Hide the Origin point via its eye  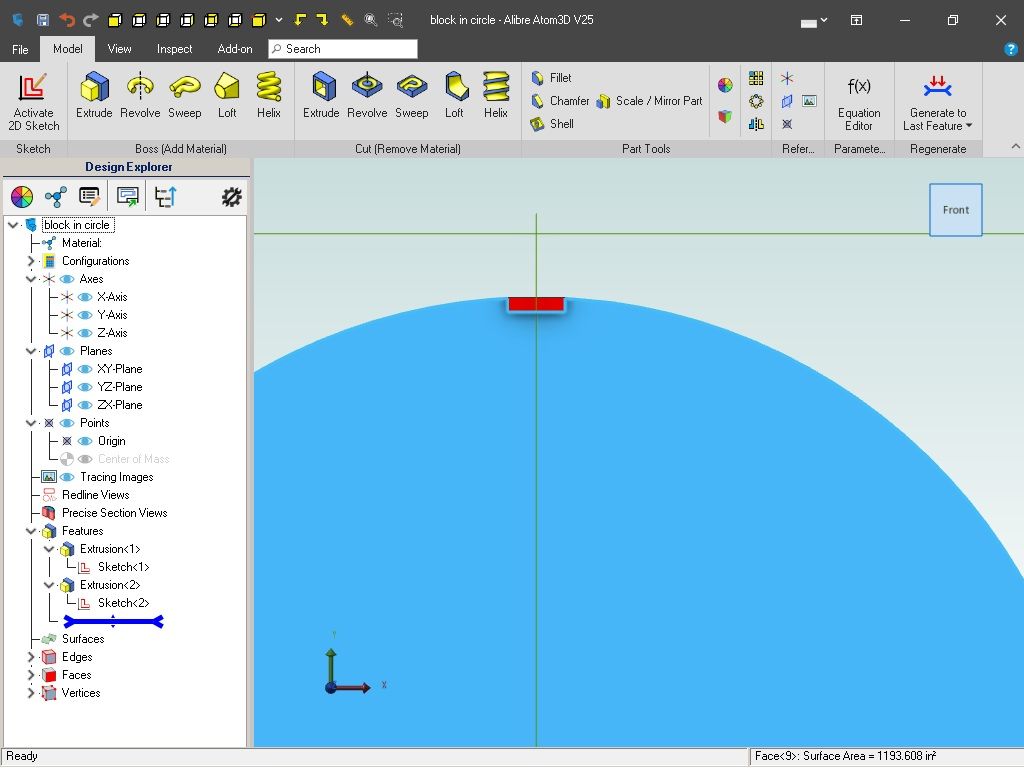pos(85,441)
